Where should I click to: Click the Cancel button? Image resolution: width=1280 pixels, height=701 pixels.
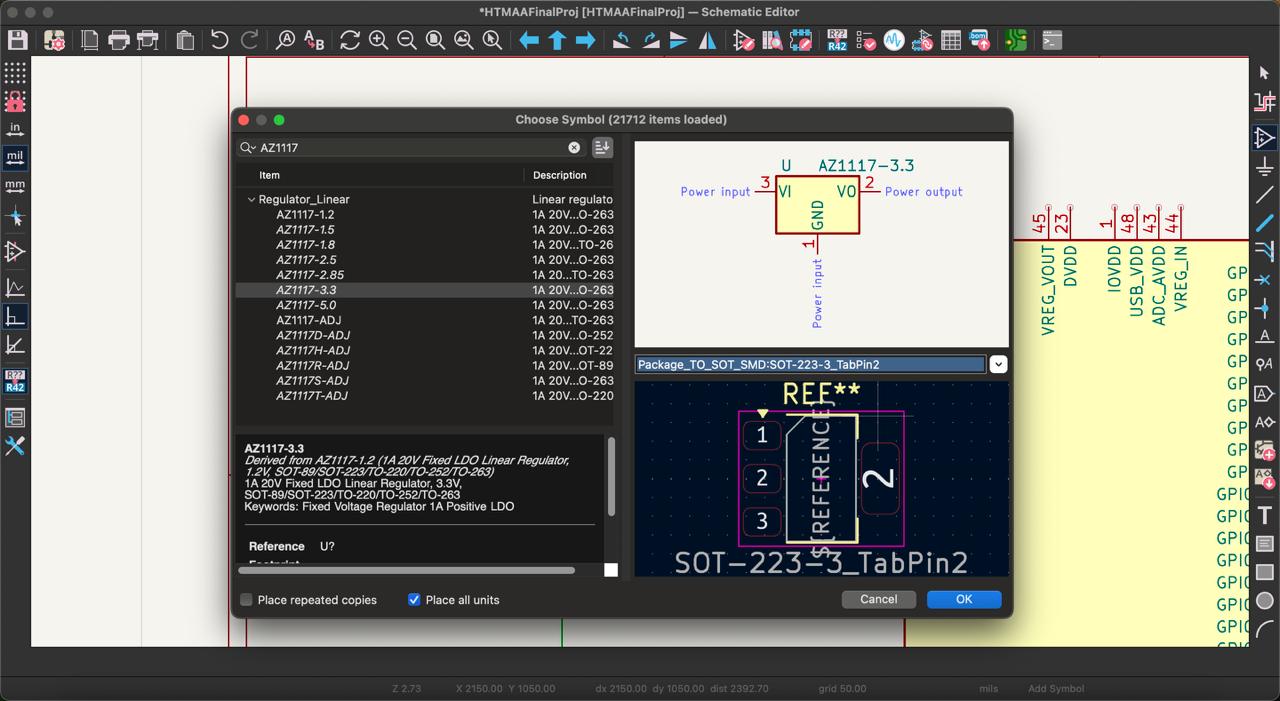878,599
